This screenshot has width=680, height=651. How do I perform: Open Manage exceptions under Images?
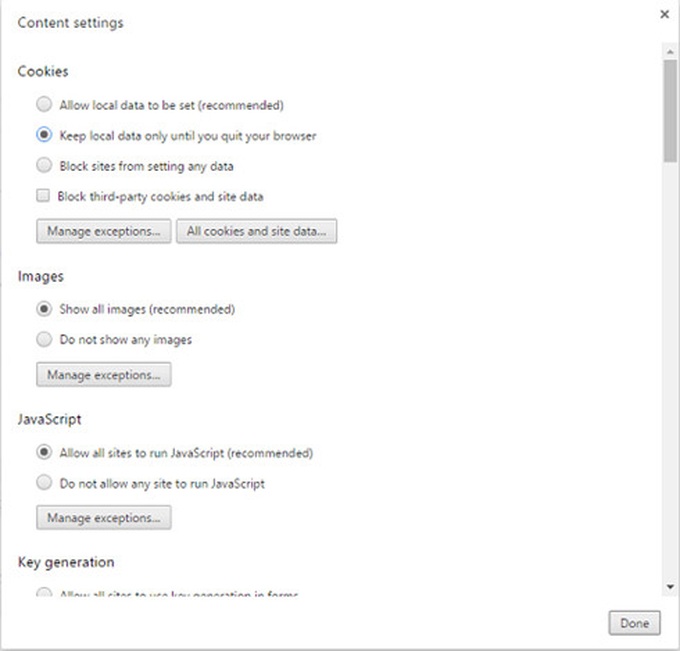pyautogui.click(x=104, y=374)
